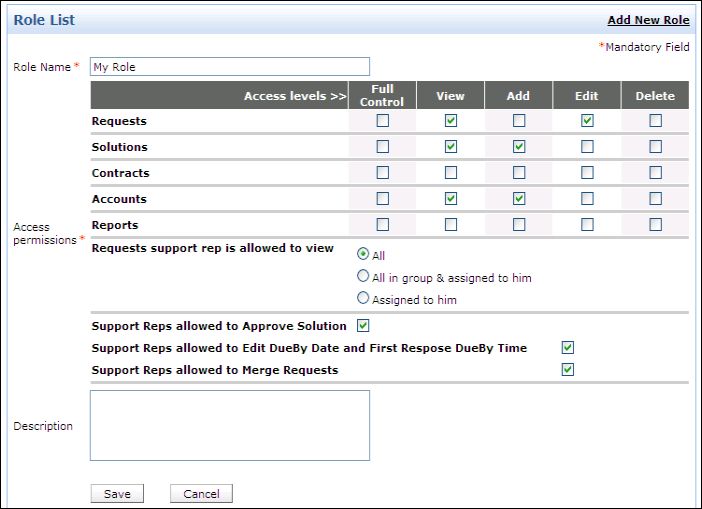702x509 pixels.
Task: Check Delete permission for Reports
Action: [655, 225]
